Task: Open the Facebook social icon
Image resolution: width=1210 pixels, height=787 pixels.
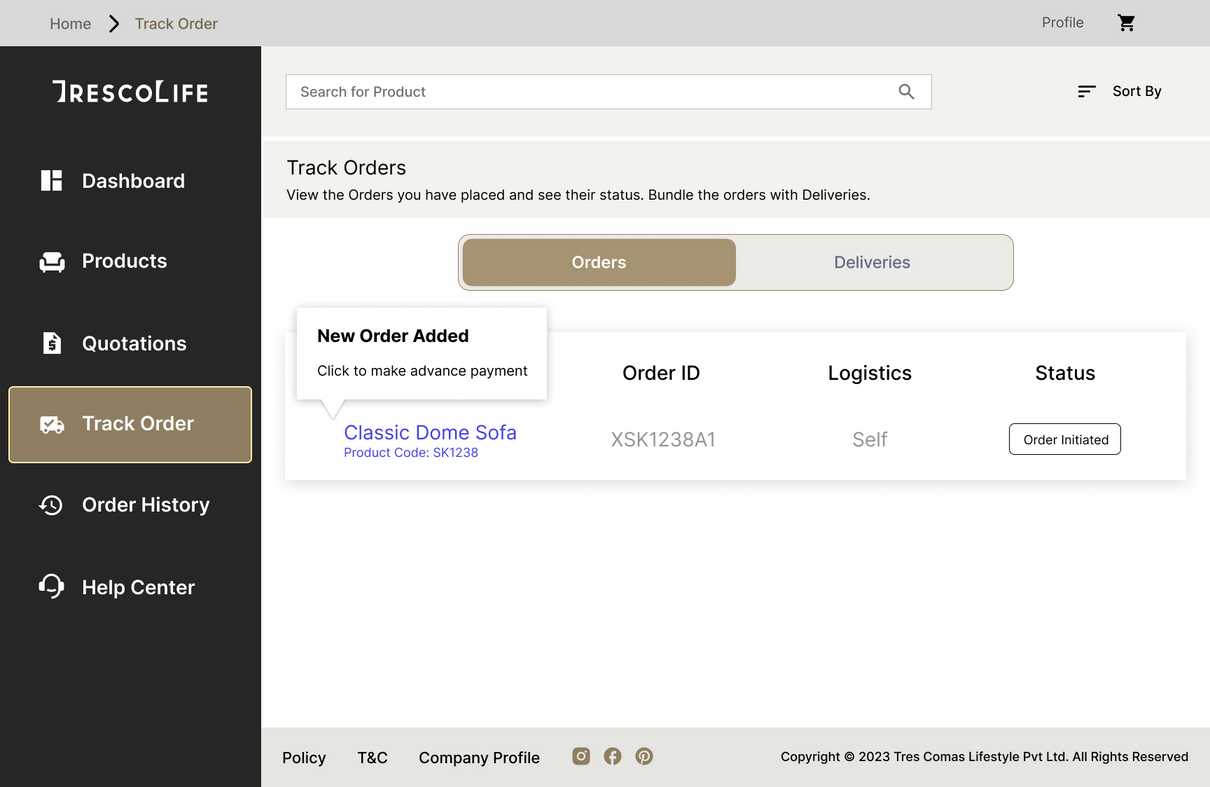Action: 613,756
